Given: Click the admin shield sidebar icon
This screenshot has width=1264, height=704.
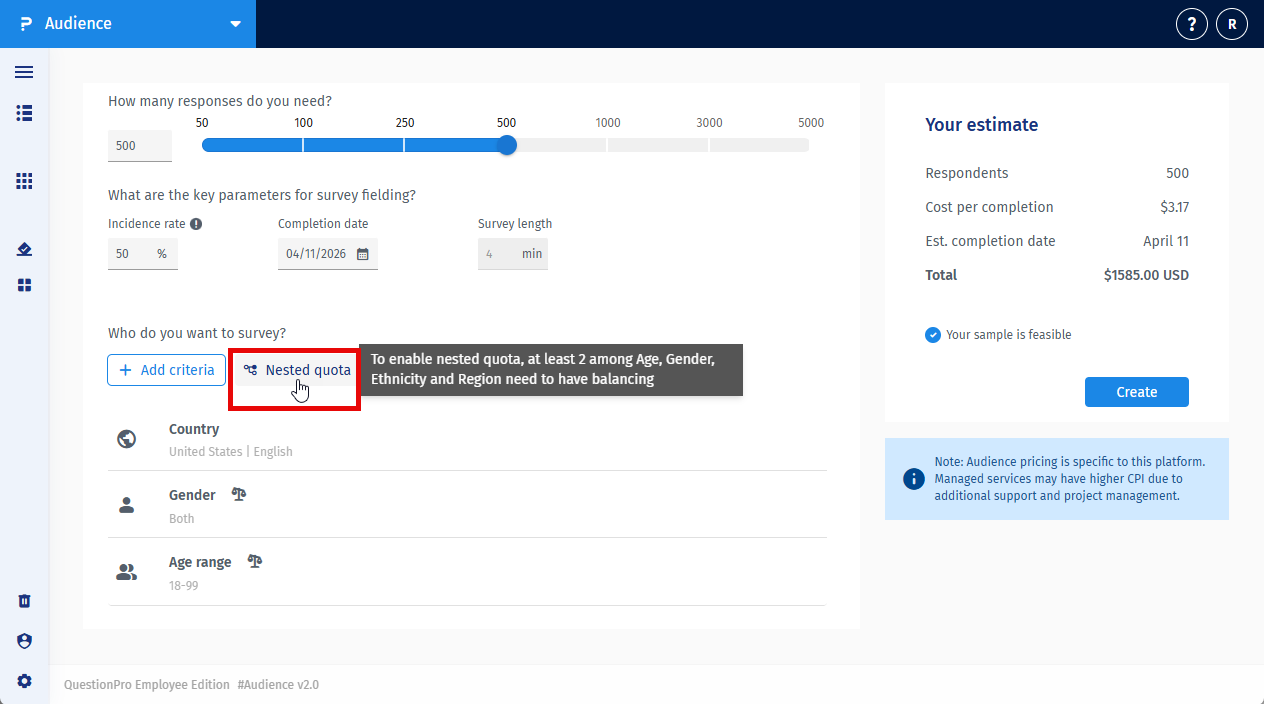Looking at the screenshot, I should click(x=24, y=641).
